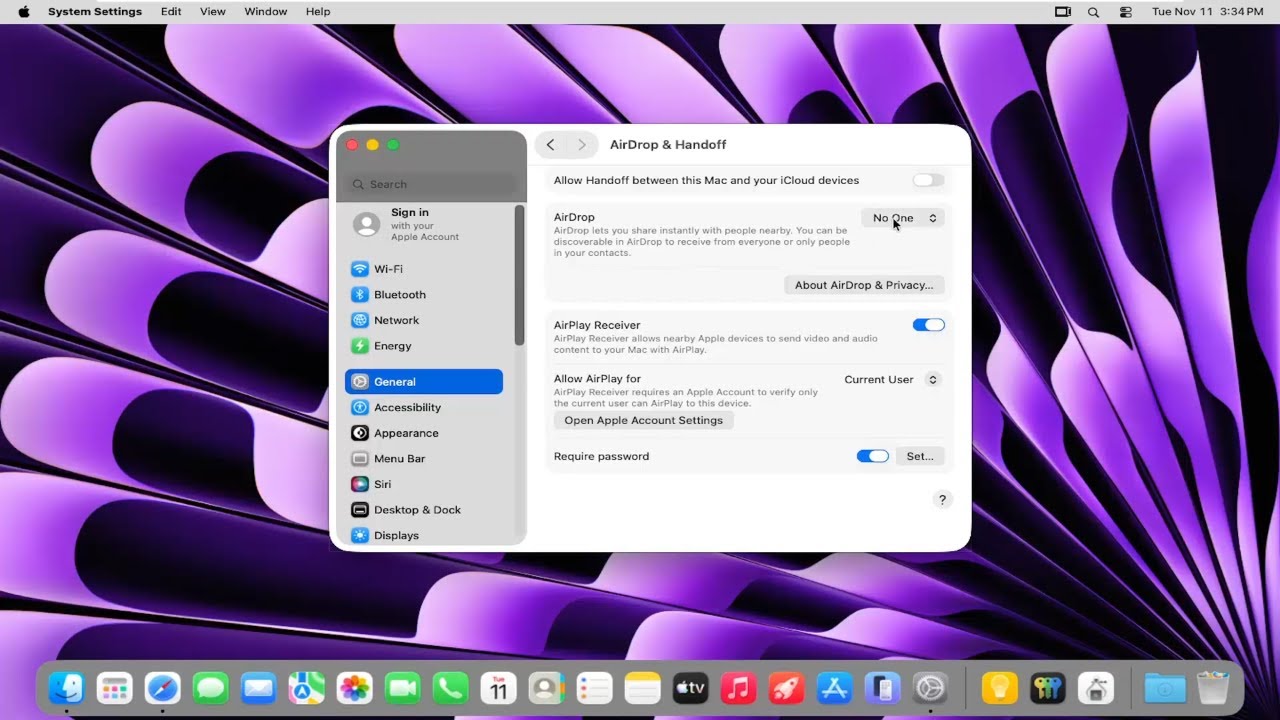The width and height of the screenshot is (1280, 720).
Task: Open Maps from the Dock
Action: click(306, 688)
